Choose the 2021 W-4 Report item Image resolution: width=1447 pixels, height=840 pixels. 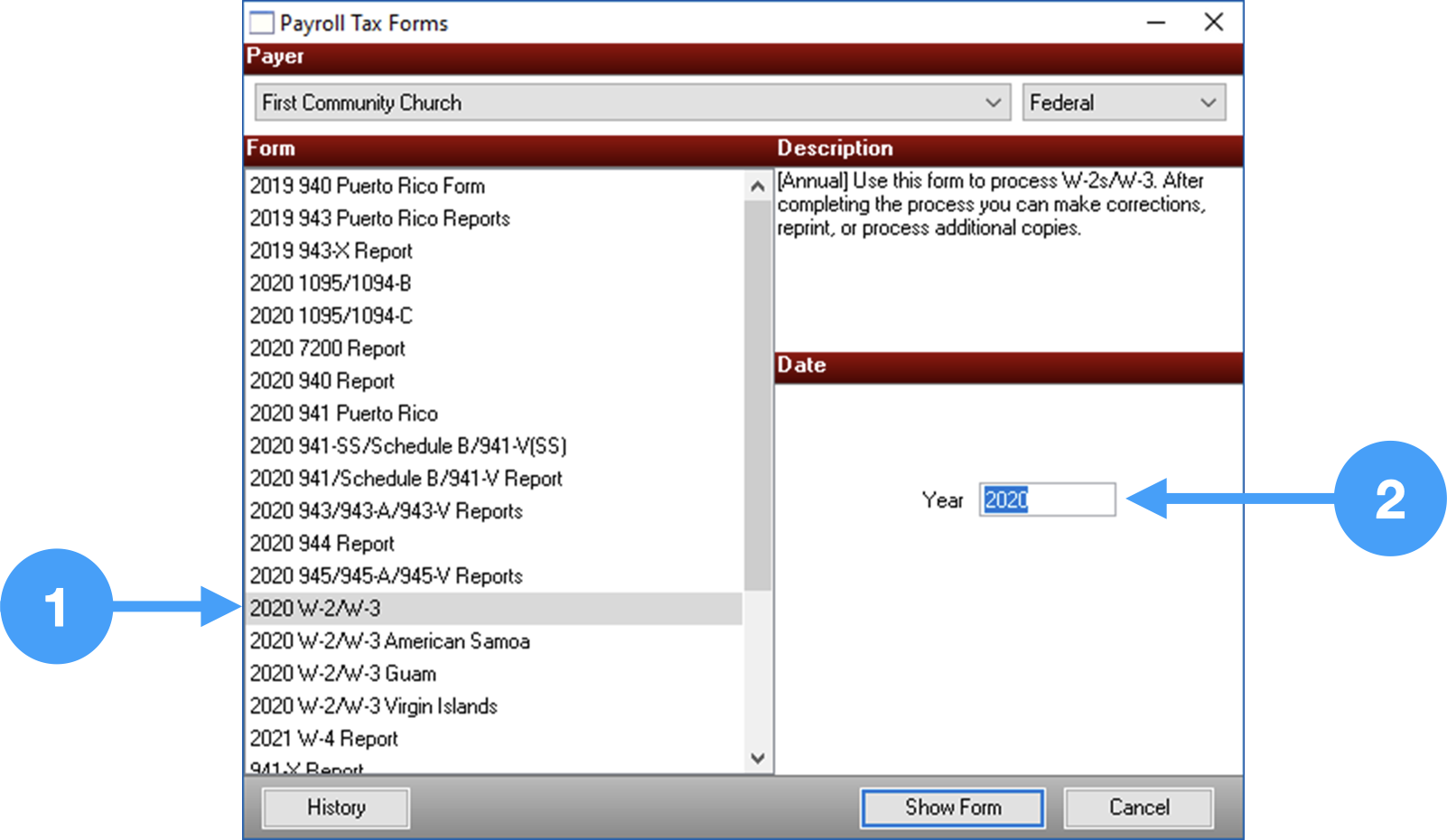click(x=323, y=739)
